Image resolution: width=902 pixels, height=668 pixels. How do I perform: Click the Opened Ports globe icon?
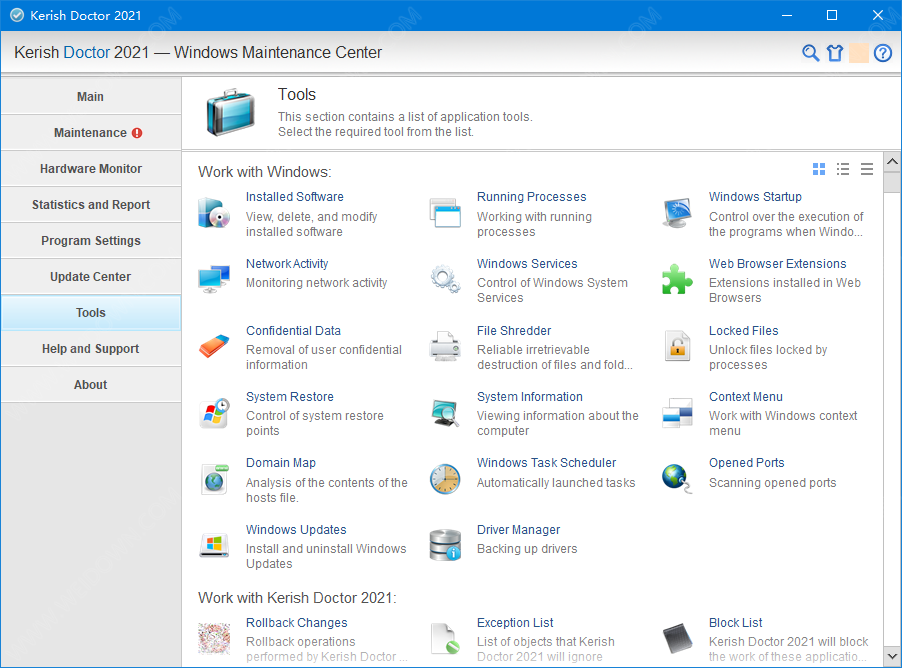pyautogui.click(x=677, y=479)
